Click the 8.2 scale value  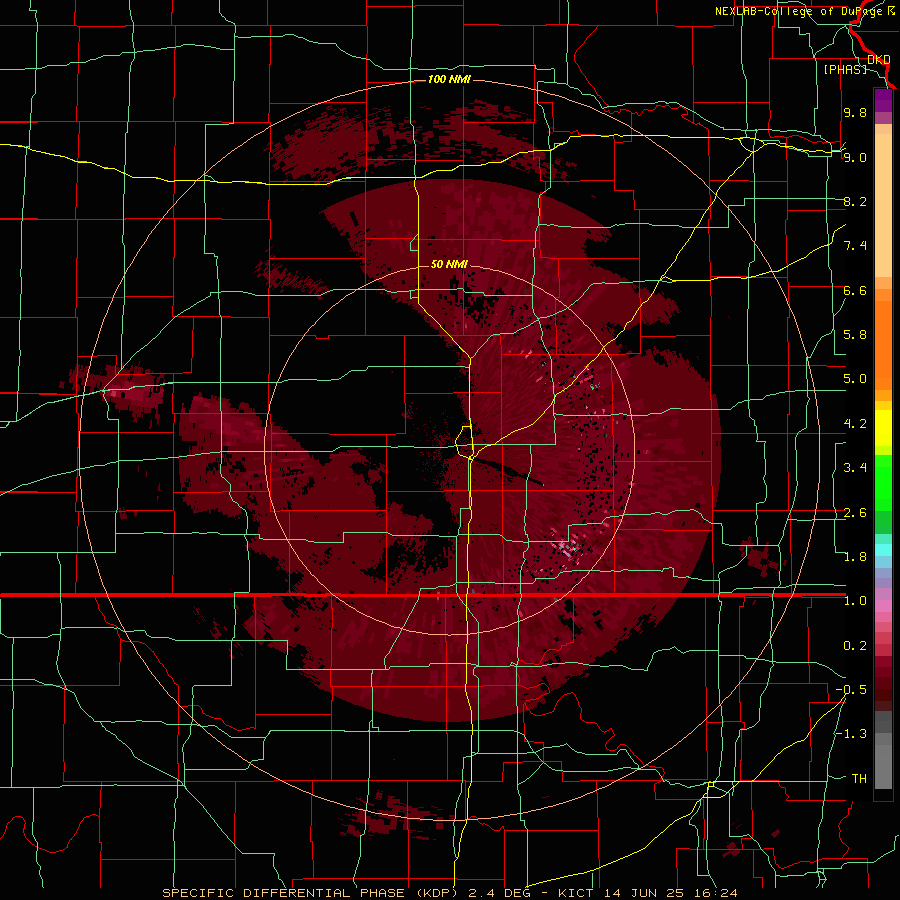pos(855,201)
